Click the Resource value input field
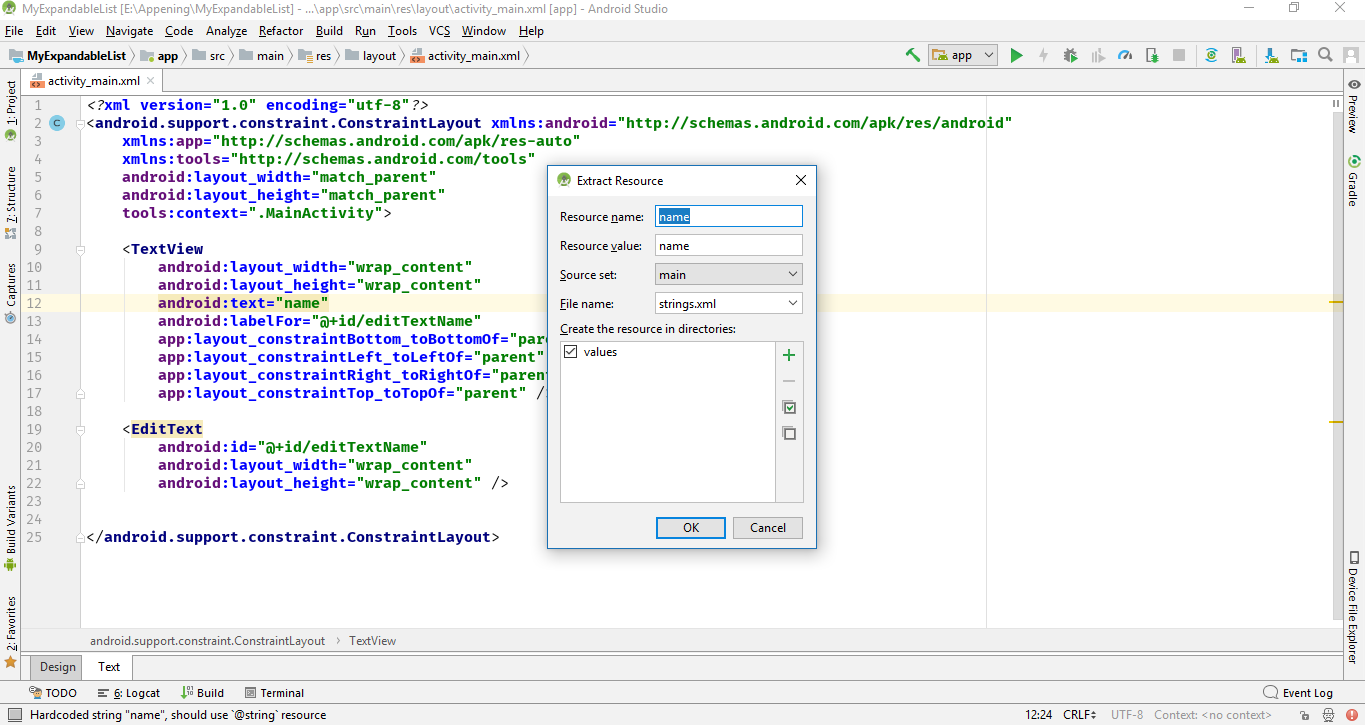 728,244
